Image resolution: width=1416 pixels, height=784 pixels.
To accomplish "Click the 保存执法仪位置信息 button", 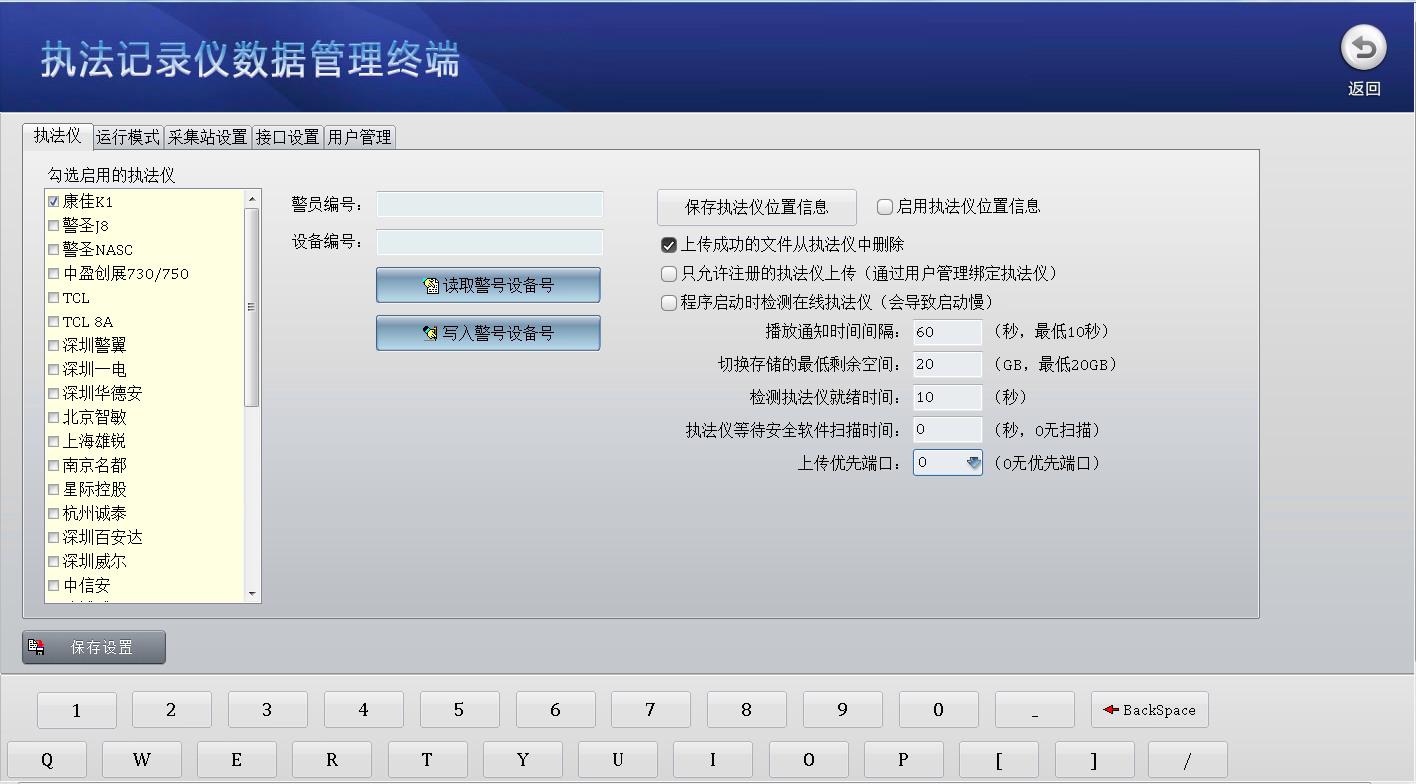I will [756, 207].
